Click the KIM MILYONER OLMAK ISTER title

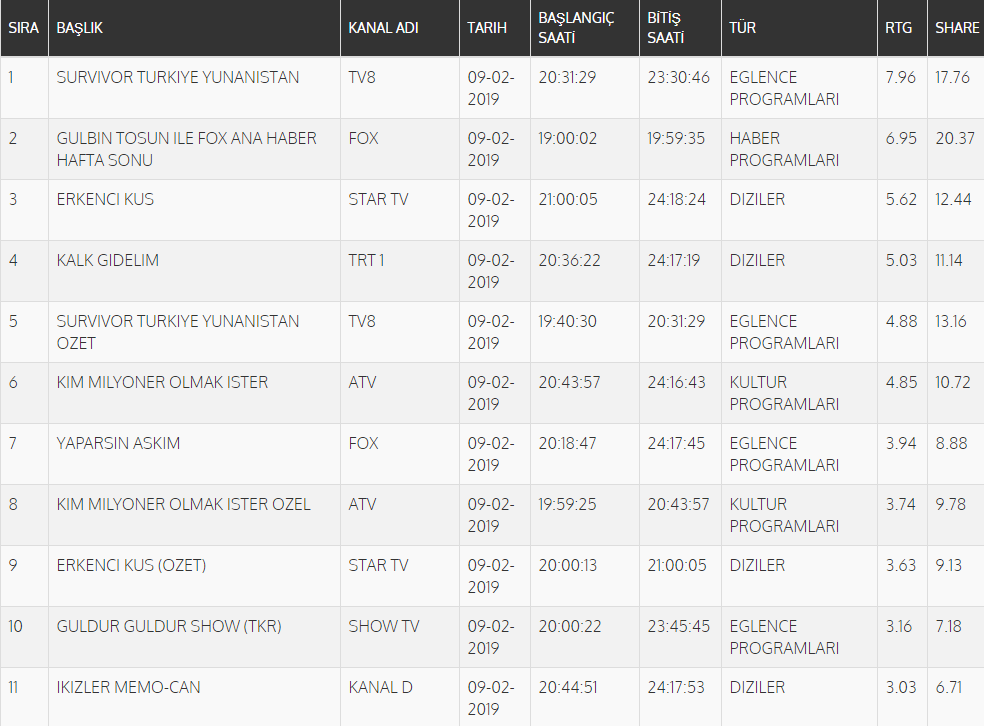pyautogui.click(x=162, y=382)
